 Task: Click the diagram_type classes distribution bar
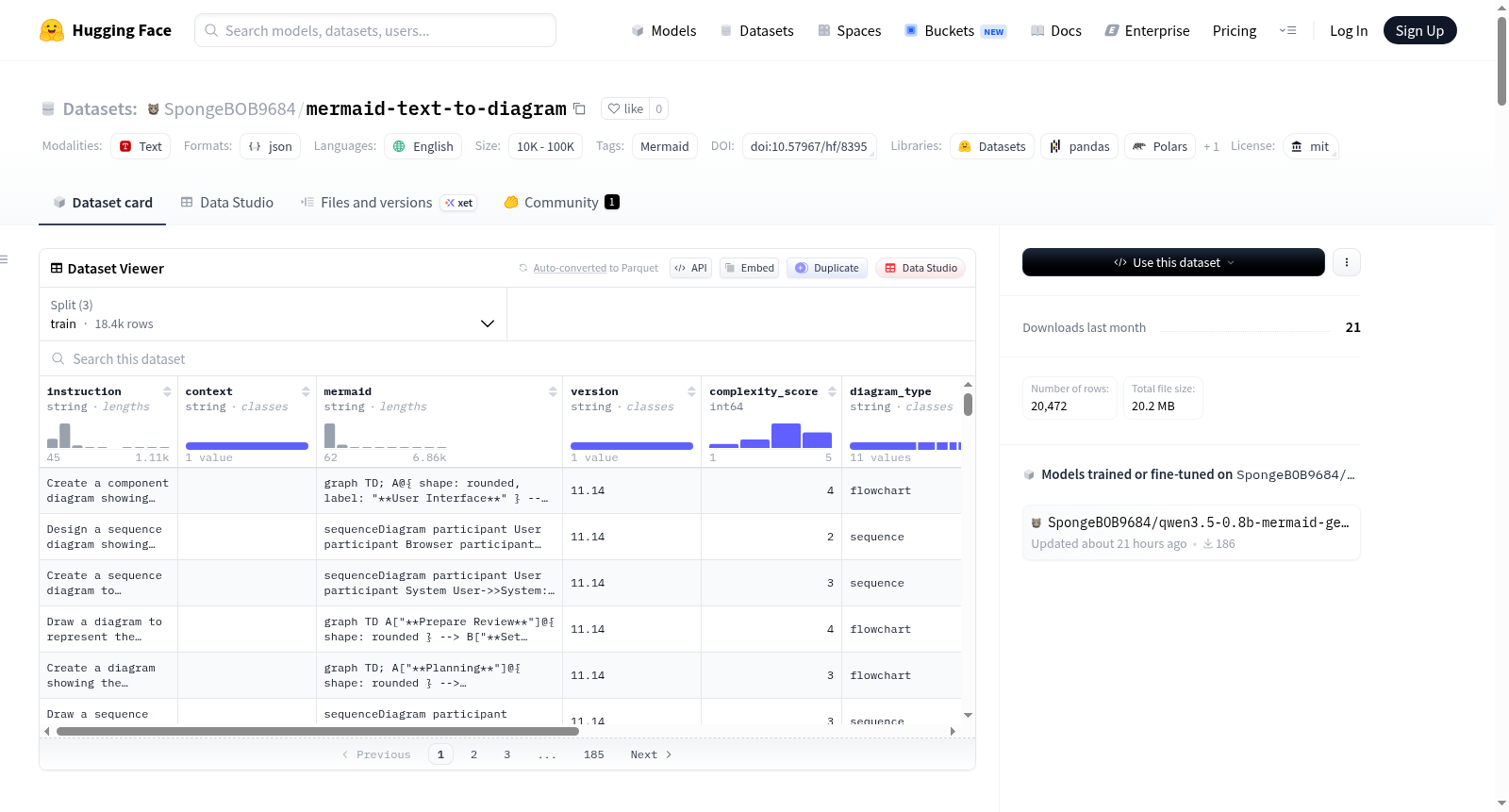tap(905, 446)
